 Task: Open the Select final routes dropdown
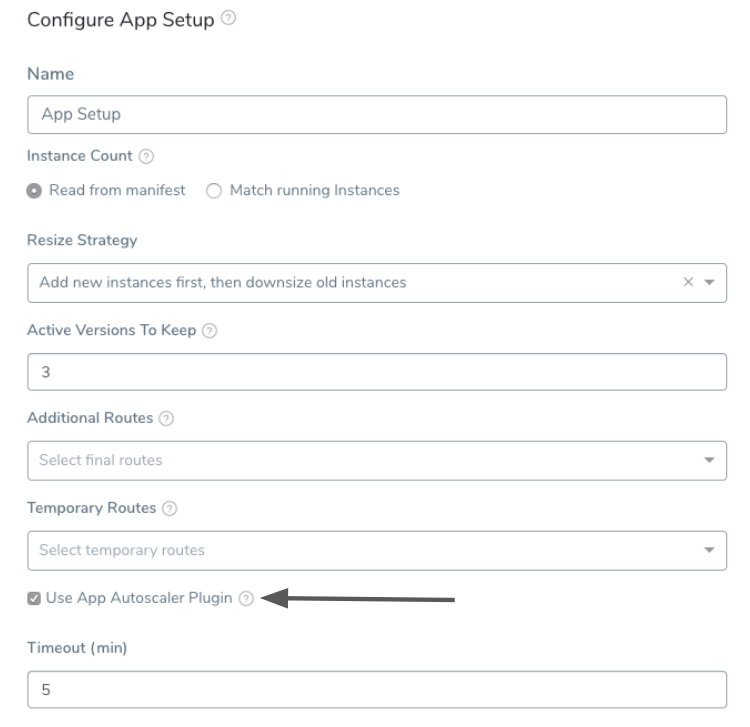click(x=377, y=461)
